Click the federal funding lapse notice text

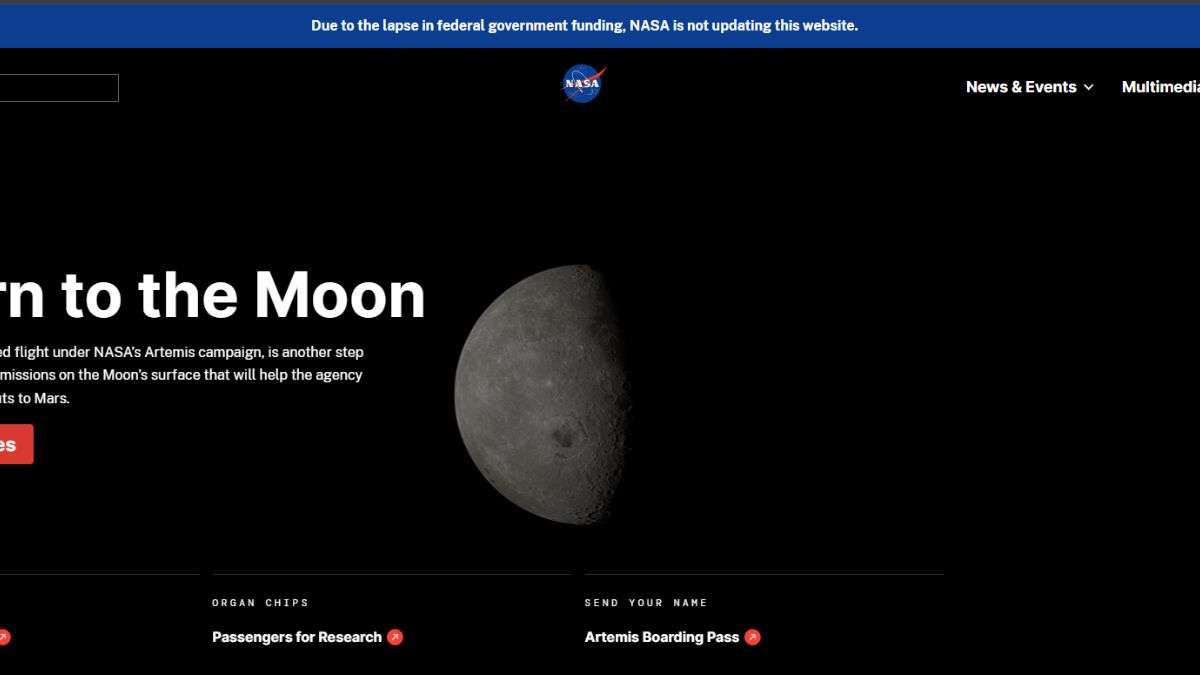click(584, 26)
